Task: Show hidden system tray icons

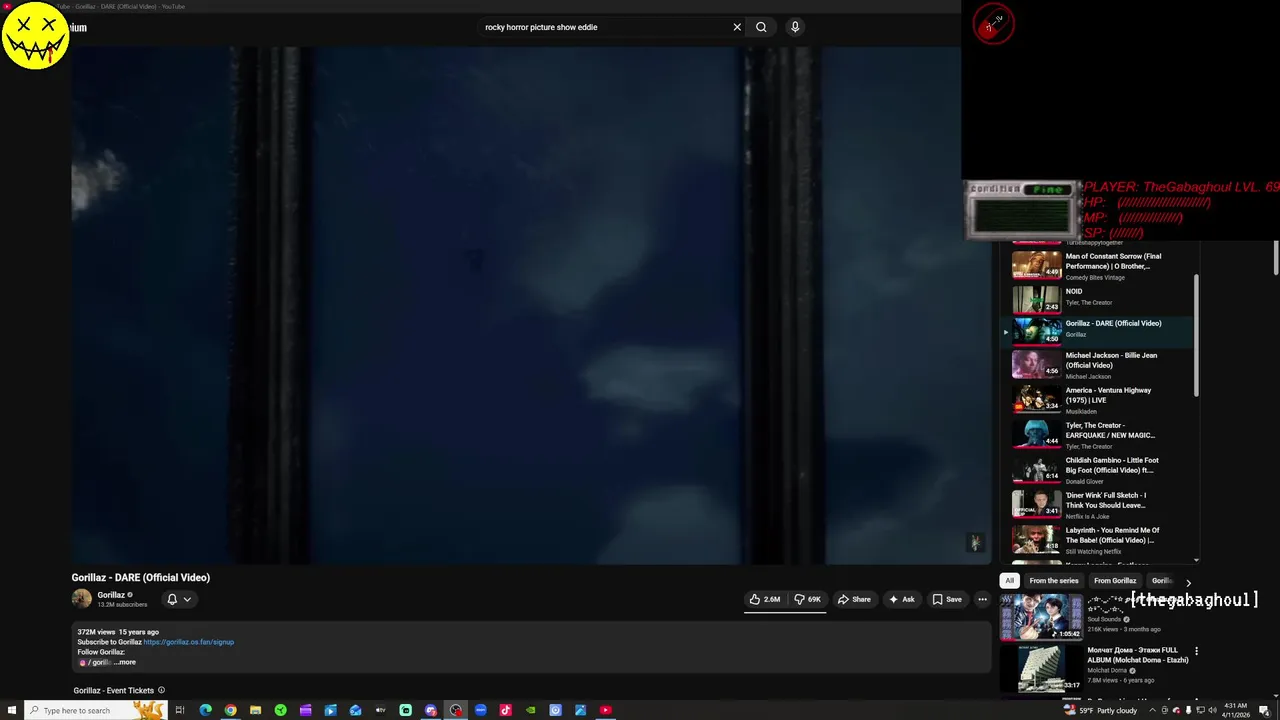Action: [x=1152, y=710]
